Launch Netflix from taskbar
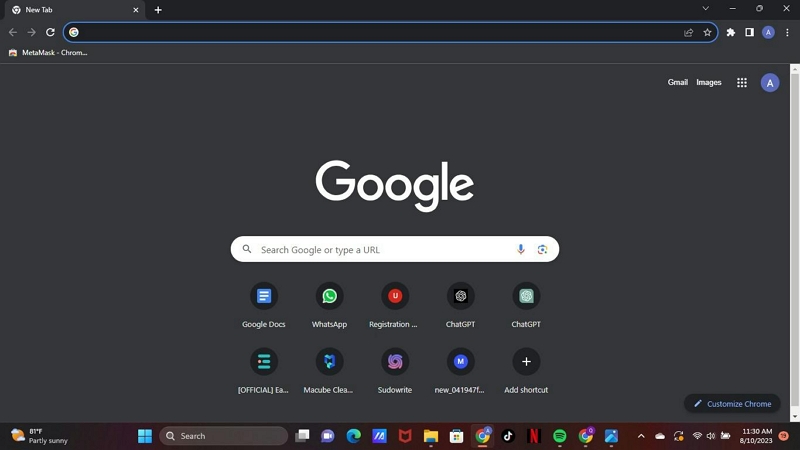Image resolution: width=800 pixels, height=450 pixels. 534,436
